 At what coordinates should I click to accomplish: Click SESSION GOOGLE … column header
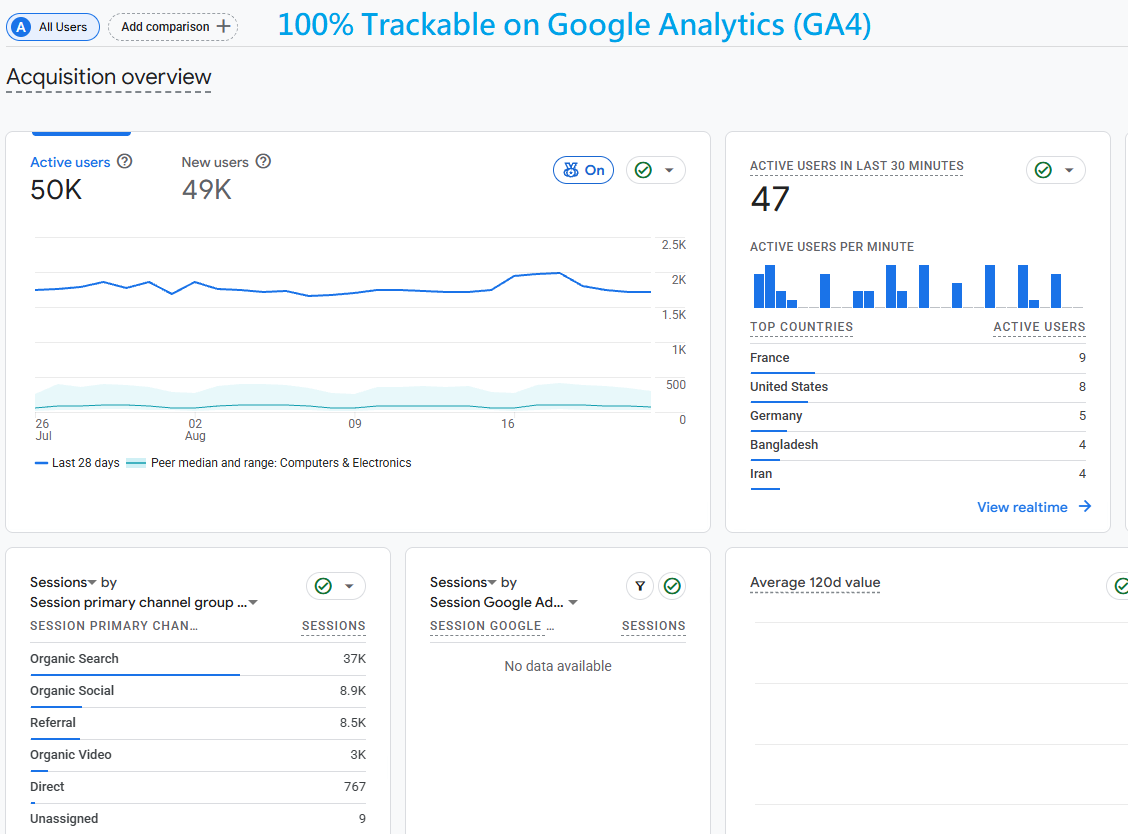[x=492, y=626]
